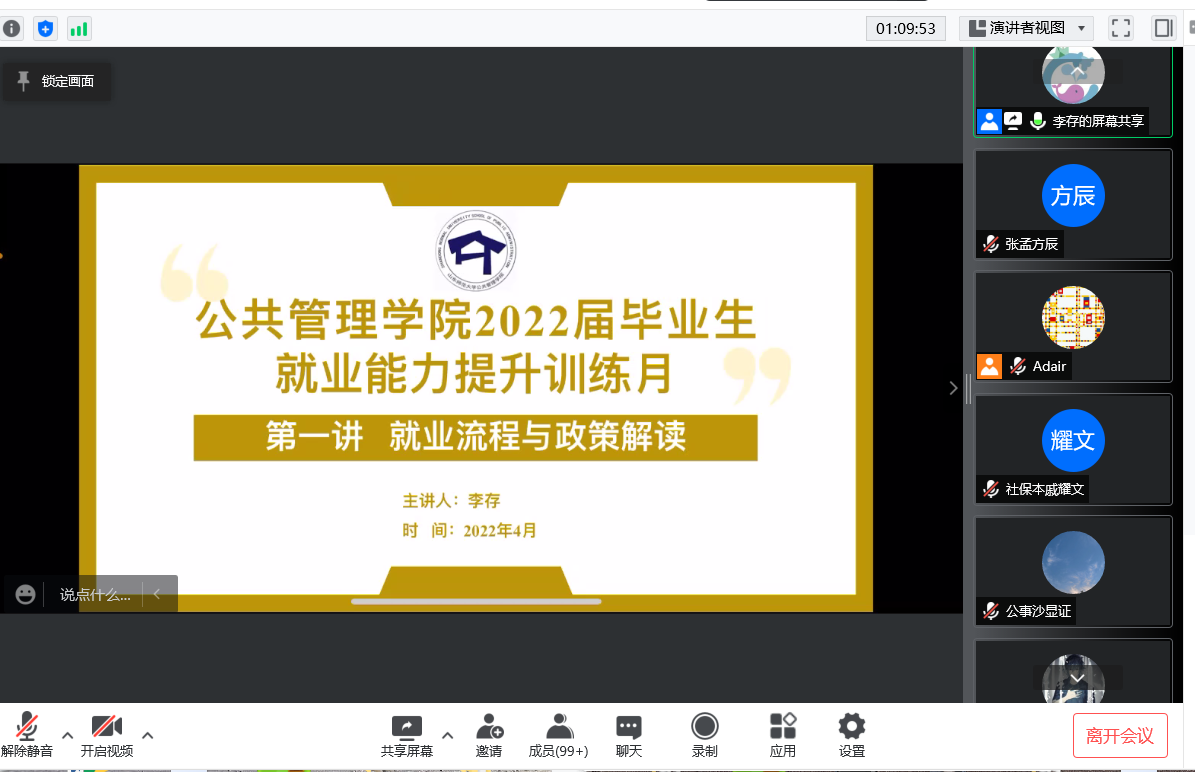Image resolution: width=1195 pixels, height=772 pixels.
Task: Click the 说点什么 chat input field
Action: 95,595
